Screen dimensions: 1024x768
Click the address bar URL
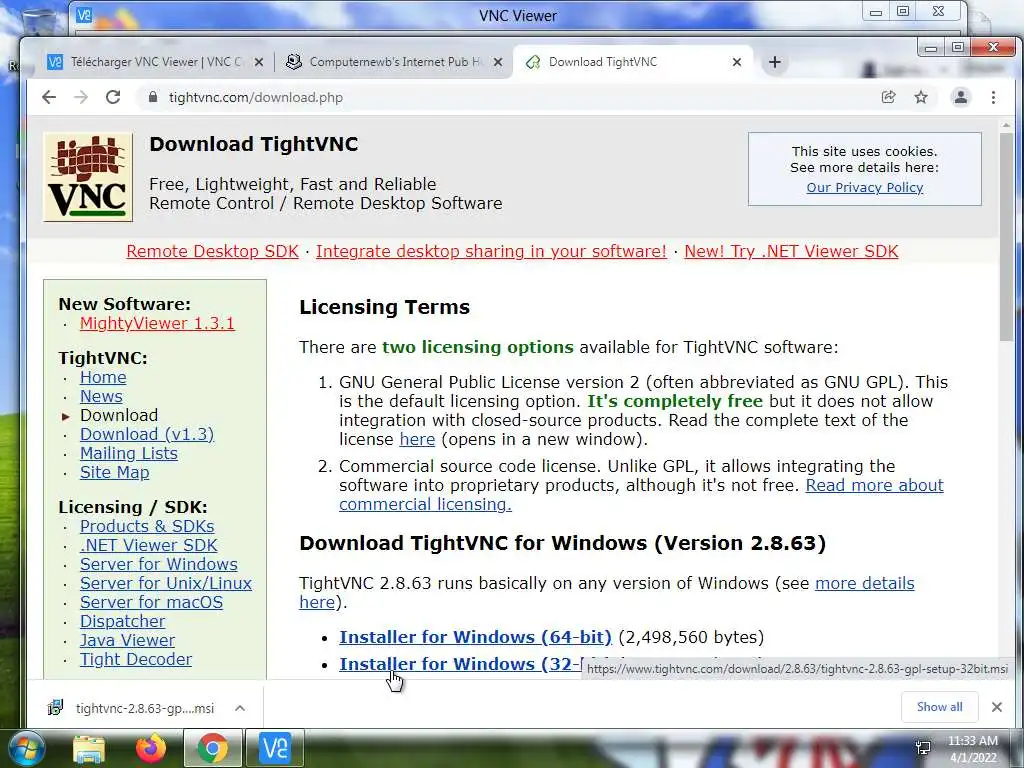255,97
